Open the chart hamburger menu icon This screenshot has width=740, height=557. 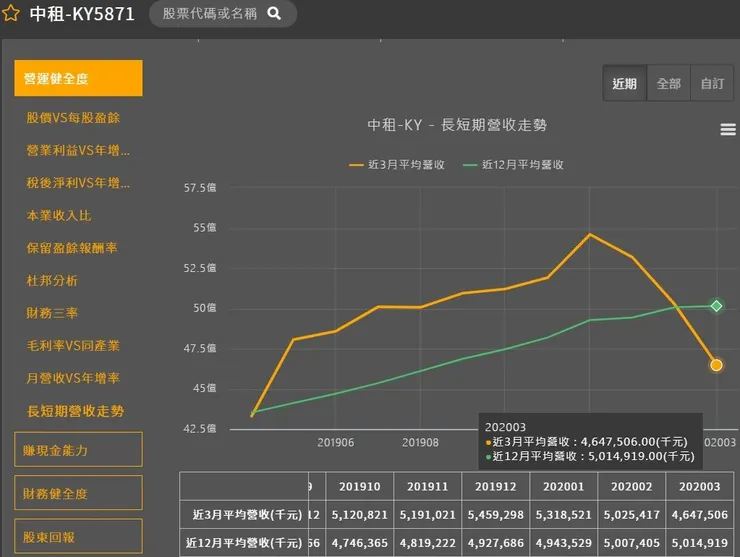pyautogui.click(x=728, y=129)
